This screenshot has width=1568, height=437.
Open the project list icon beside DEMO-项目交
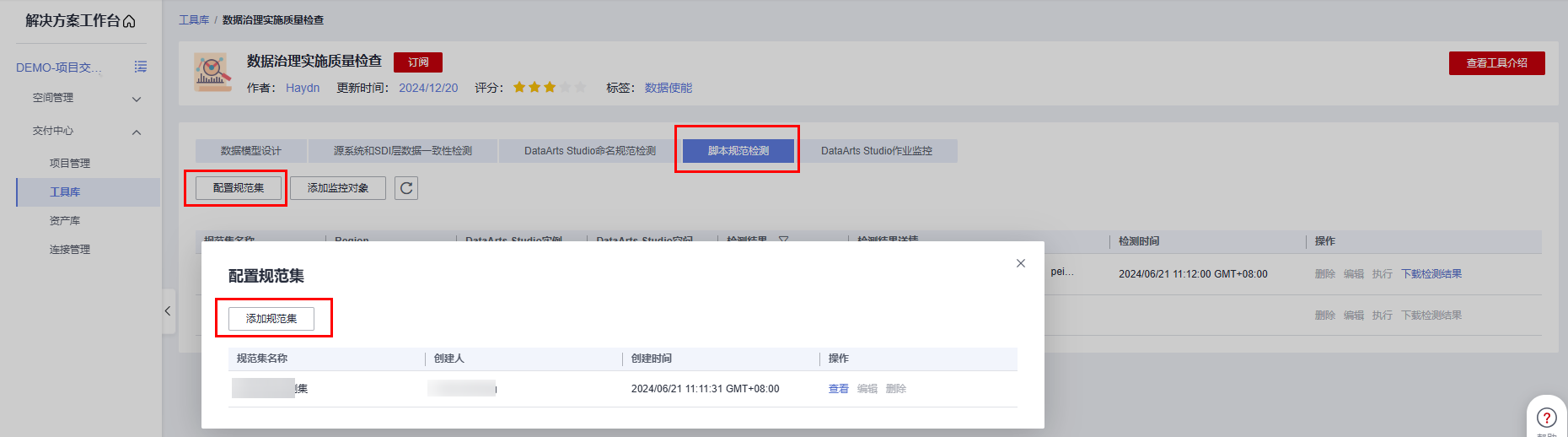tap(141, 67)
